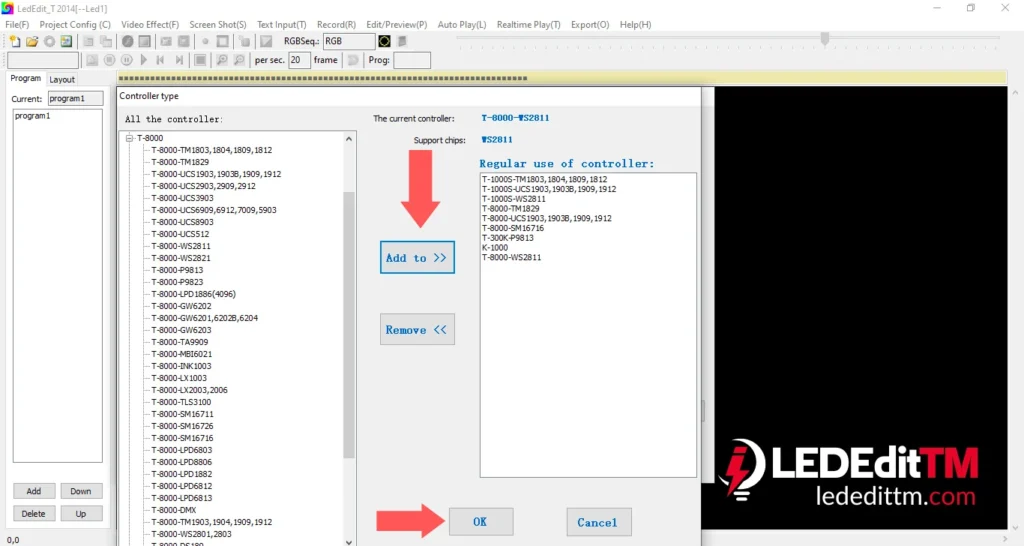Click the per sec. frame rate field
Viewport: 1024px width, 546px height.
[299, 60]
